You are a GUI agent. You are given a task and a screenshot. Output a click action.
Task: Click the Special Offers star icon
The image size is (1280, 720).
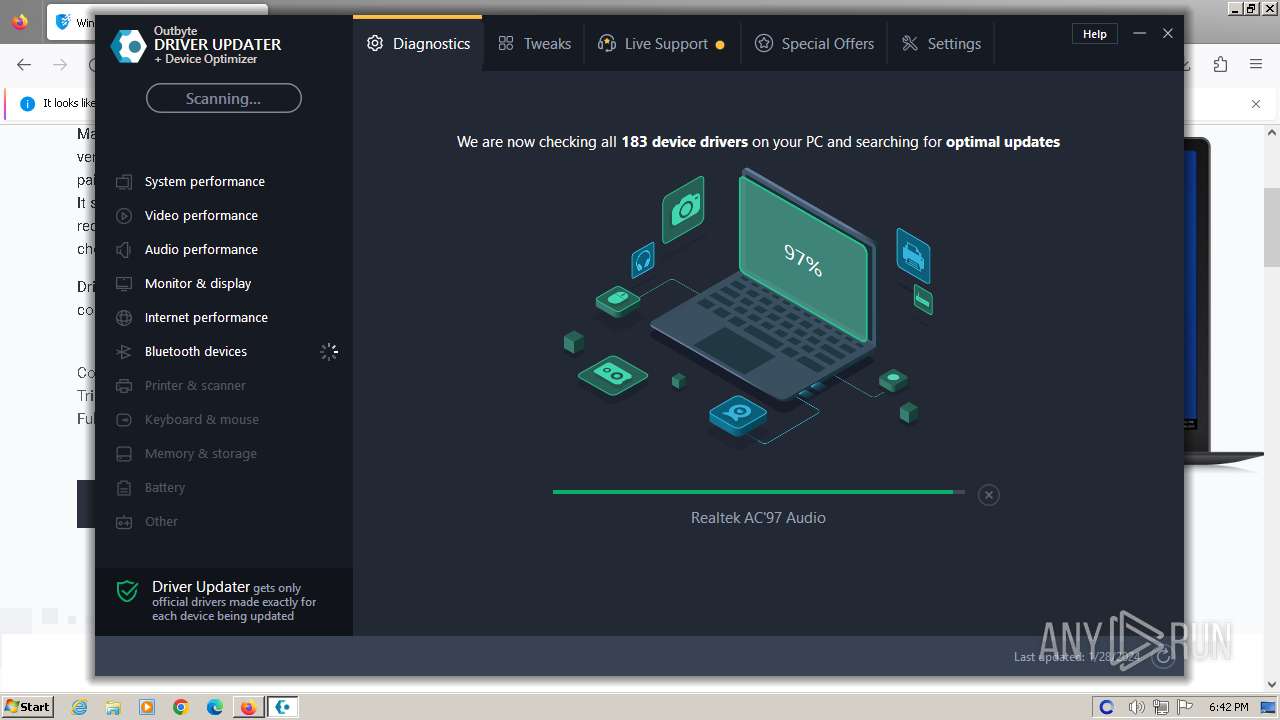click(764, 44)
